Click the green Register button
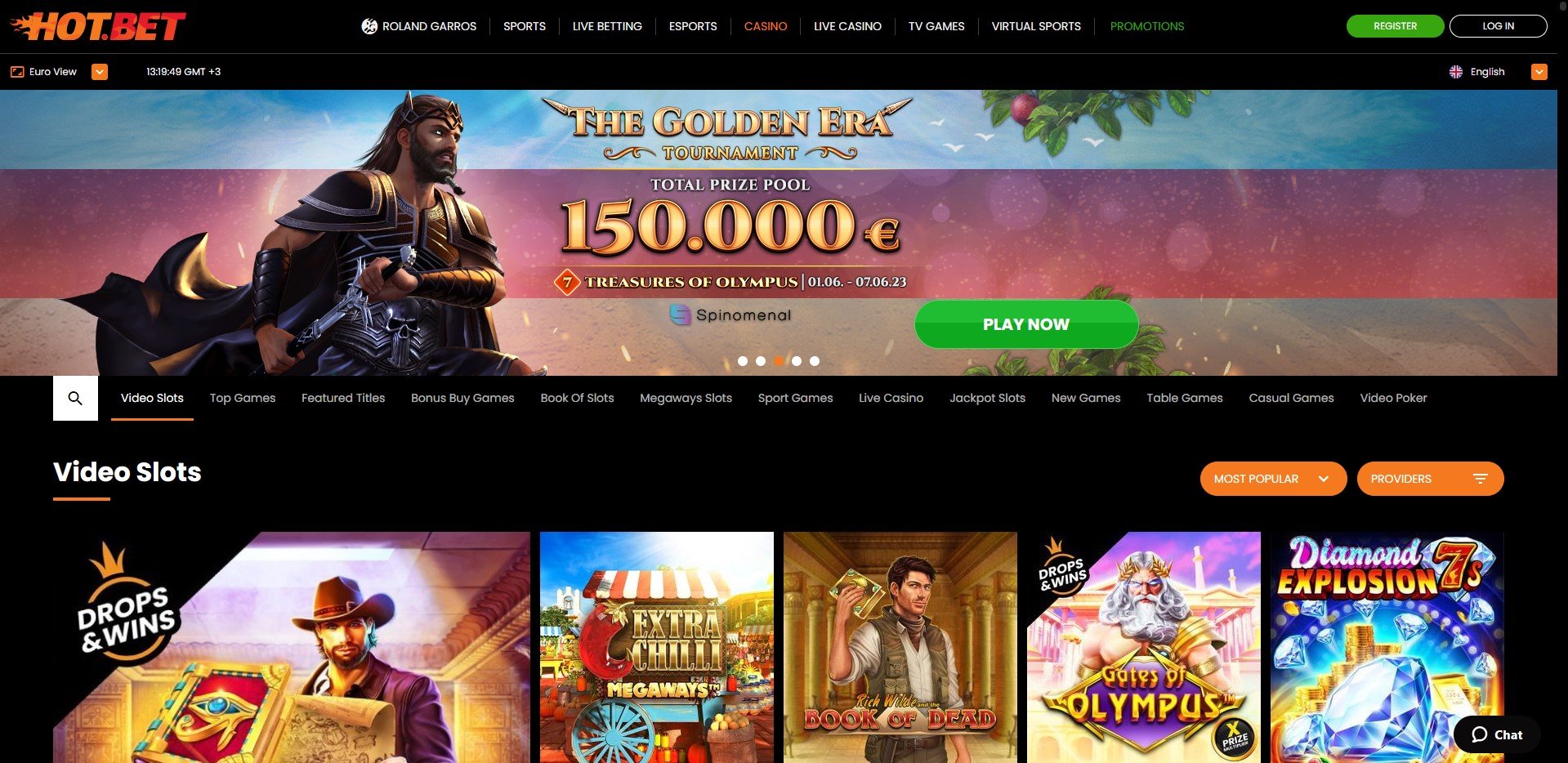This screenshot has width=1568, height=763. coord(1395,26)
